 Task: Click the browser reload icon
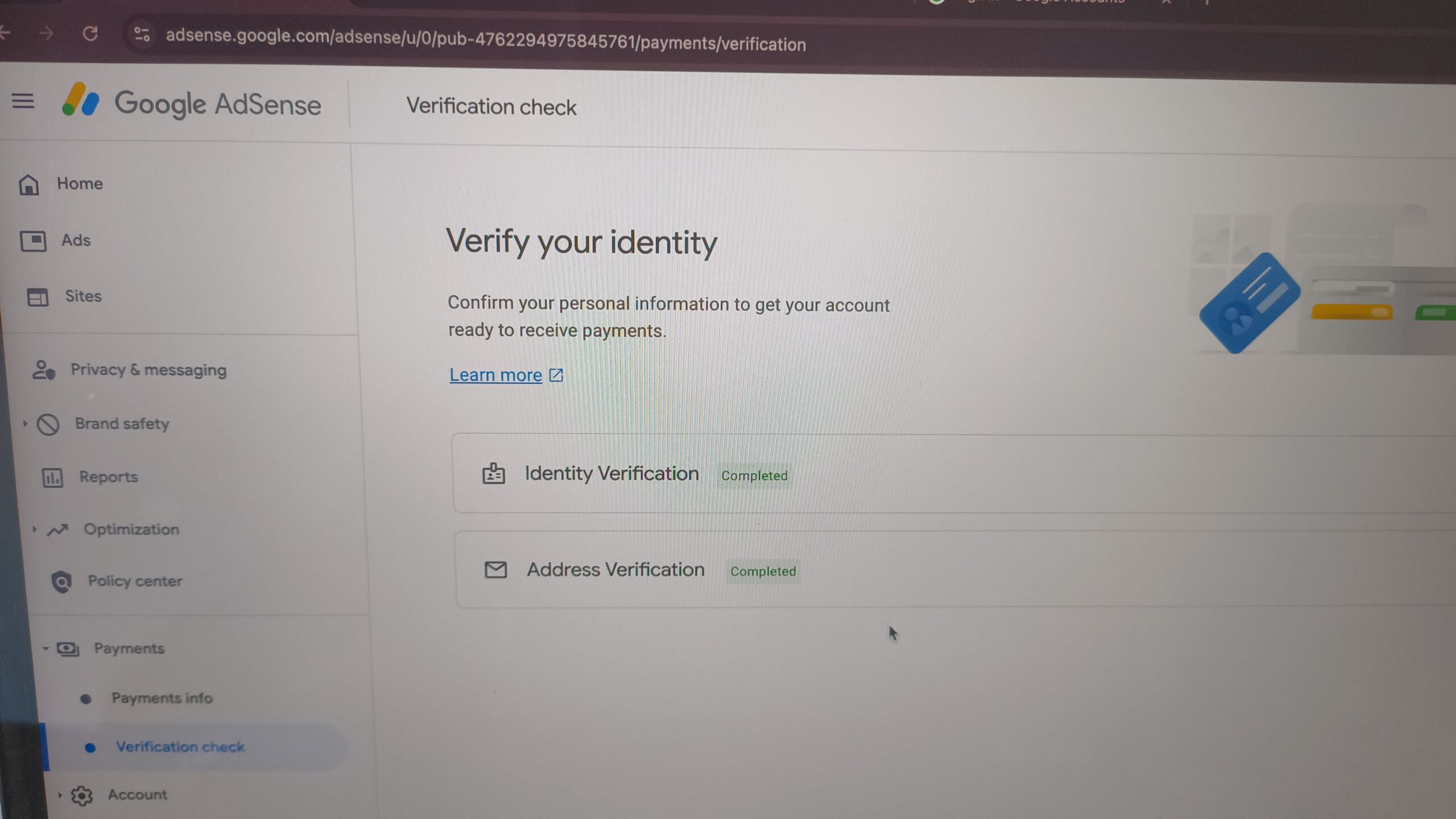90,34
